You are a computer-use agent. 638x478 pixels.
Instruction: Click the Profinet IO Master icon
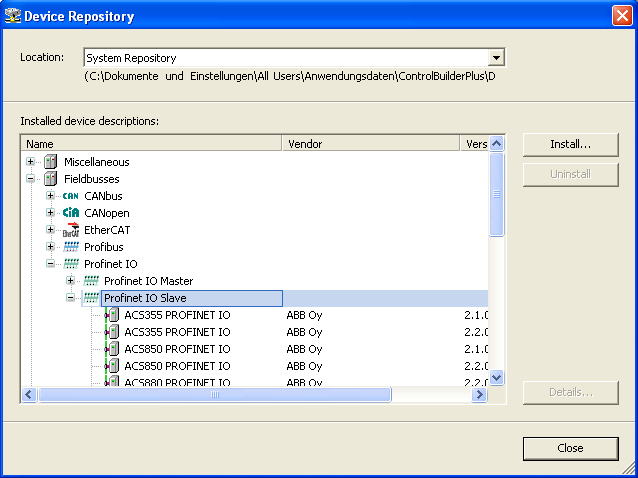tap(91, 281)
